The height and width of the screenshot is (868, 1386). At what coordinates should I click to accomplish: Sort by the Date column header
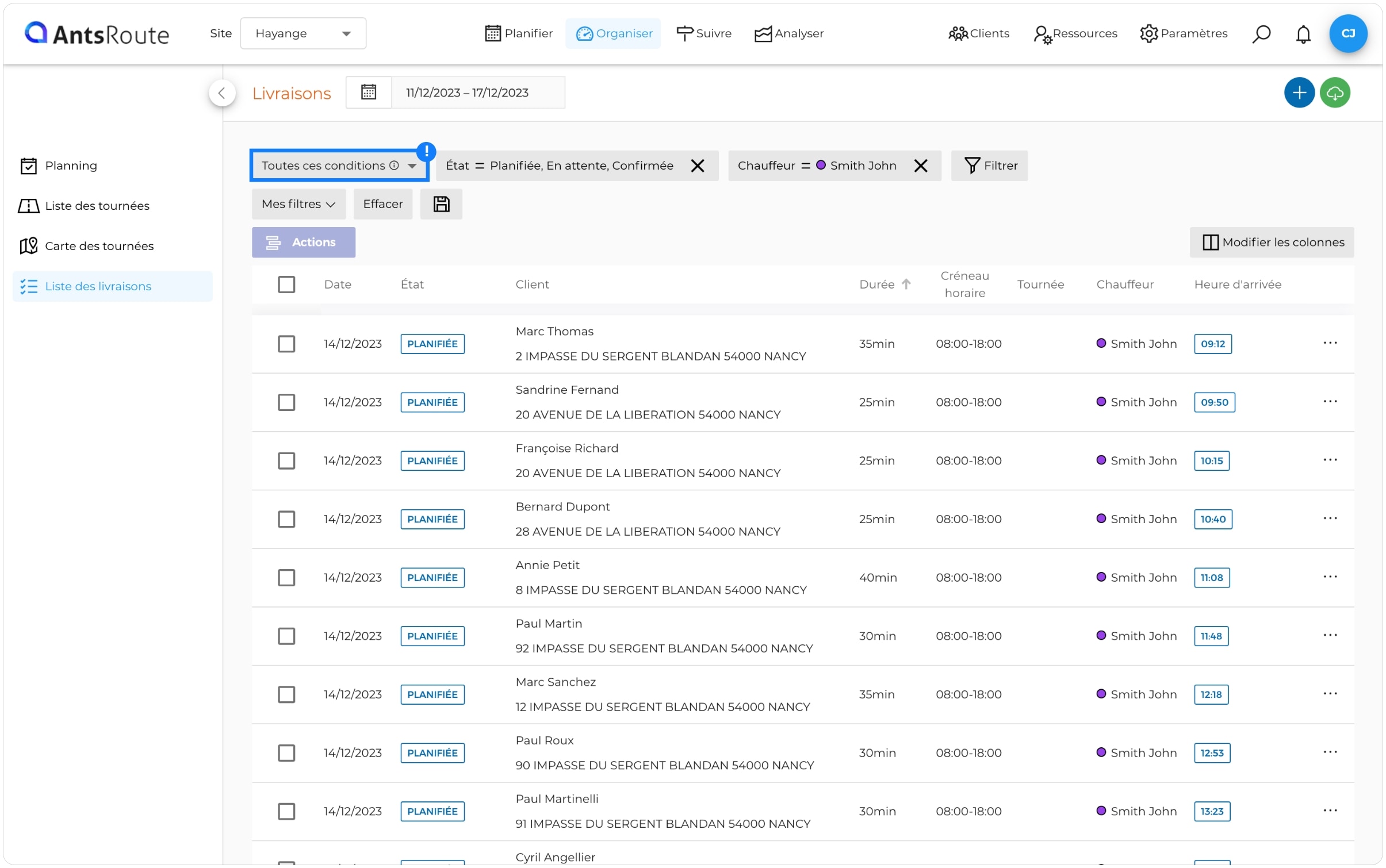[338, 284]
